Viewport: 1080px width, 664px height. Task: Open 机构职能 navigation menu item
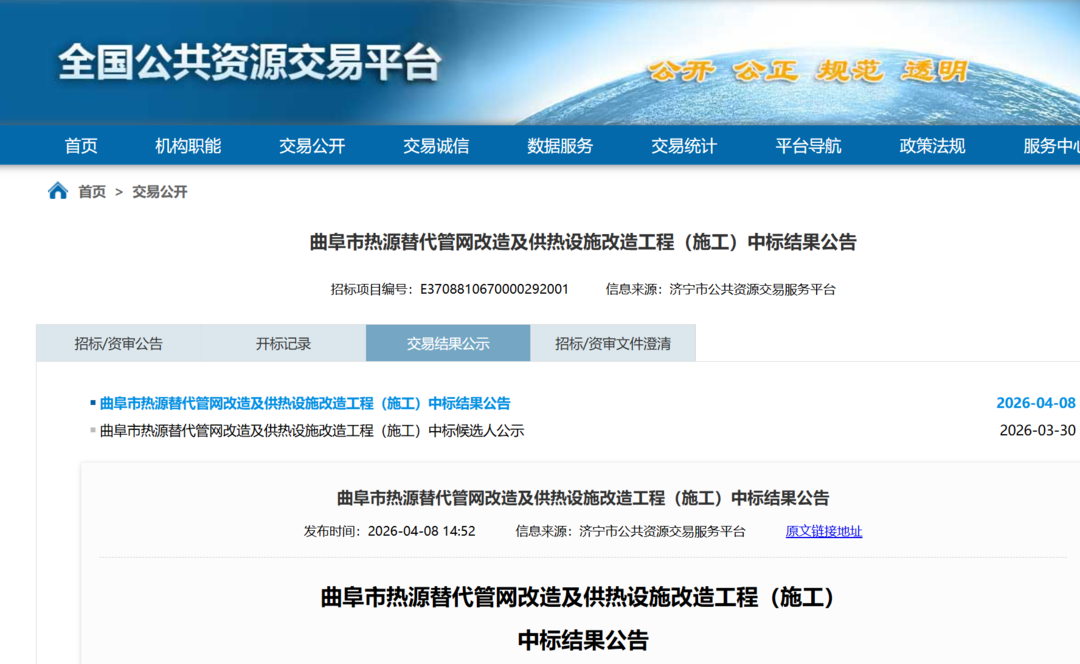[188, 146]
